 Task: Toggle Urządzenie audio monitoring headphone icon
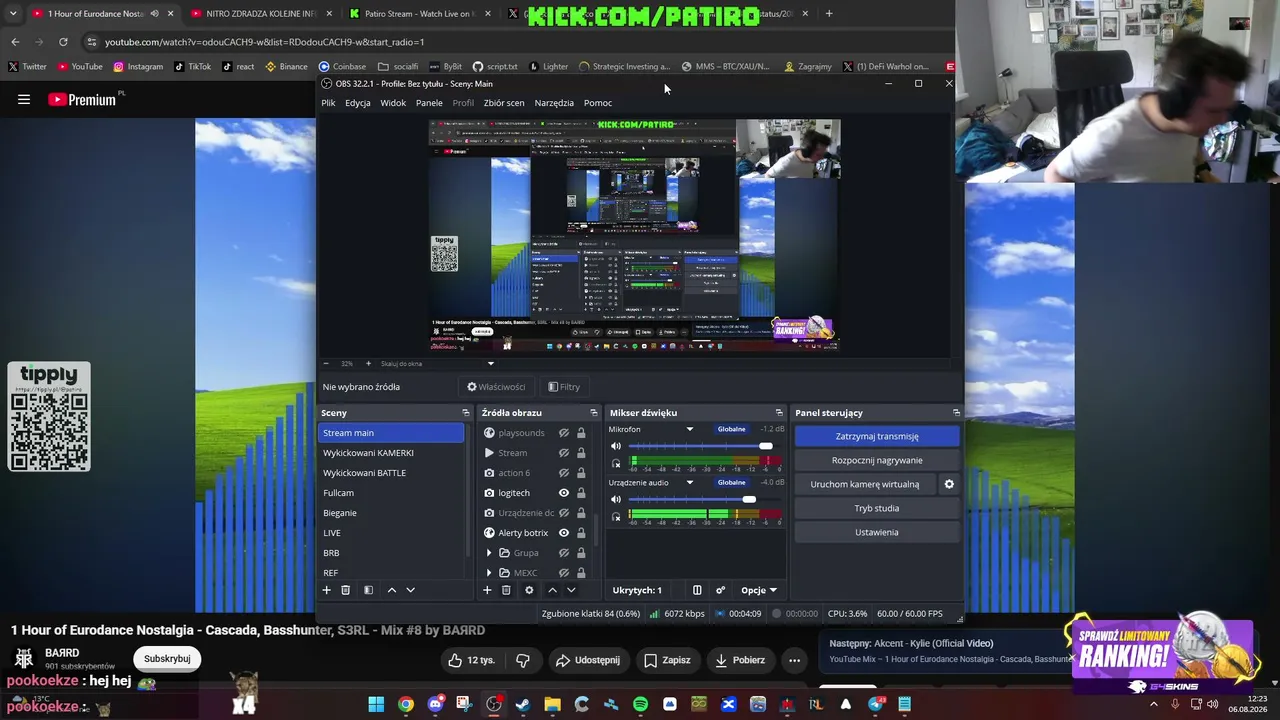click(x=616, y=516)
